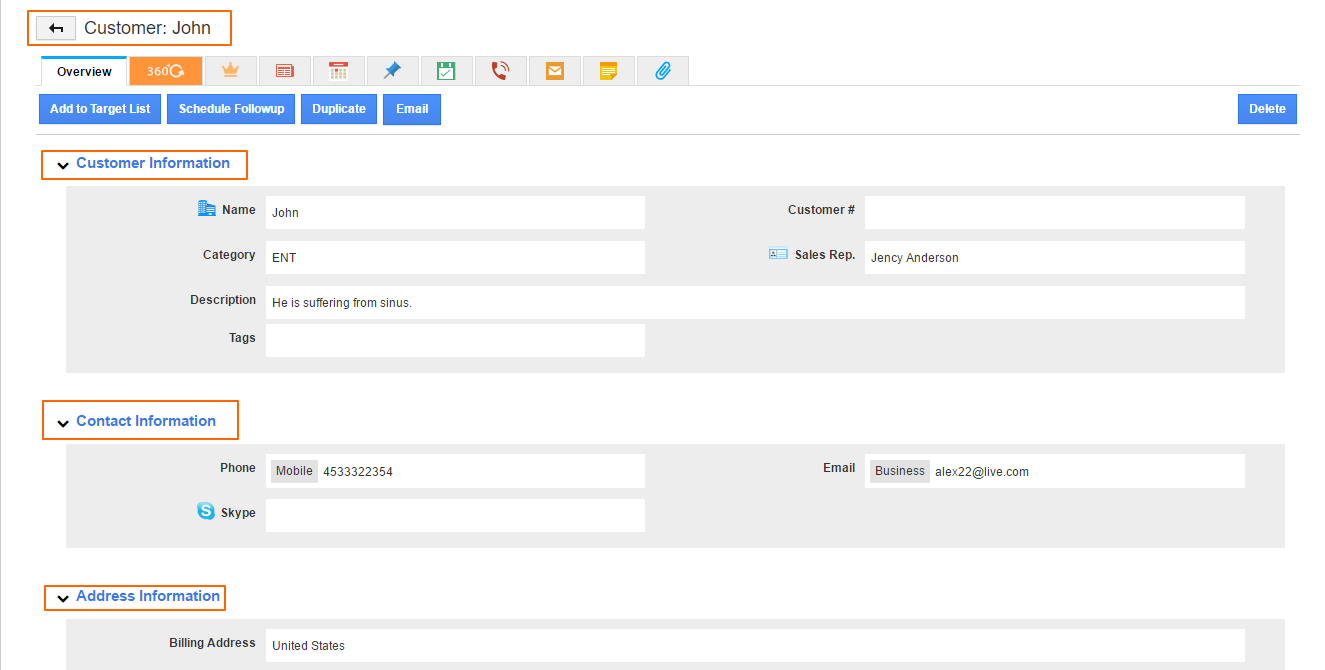Viewport: 1325px width, 670px height.
Task: Click the Skype logo icon
Action: point(206,511)
